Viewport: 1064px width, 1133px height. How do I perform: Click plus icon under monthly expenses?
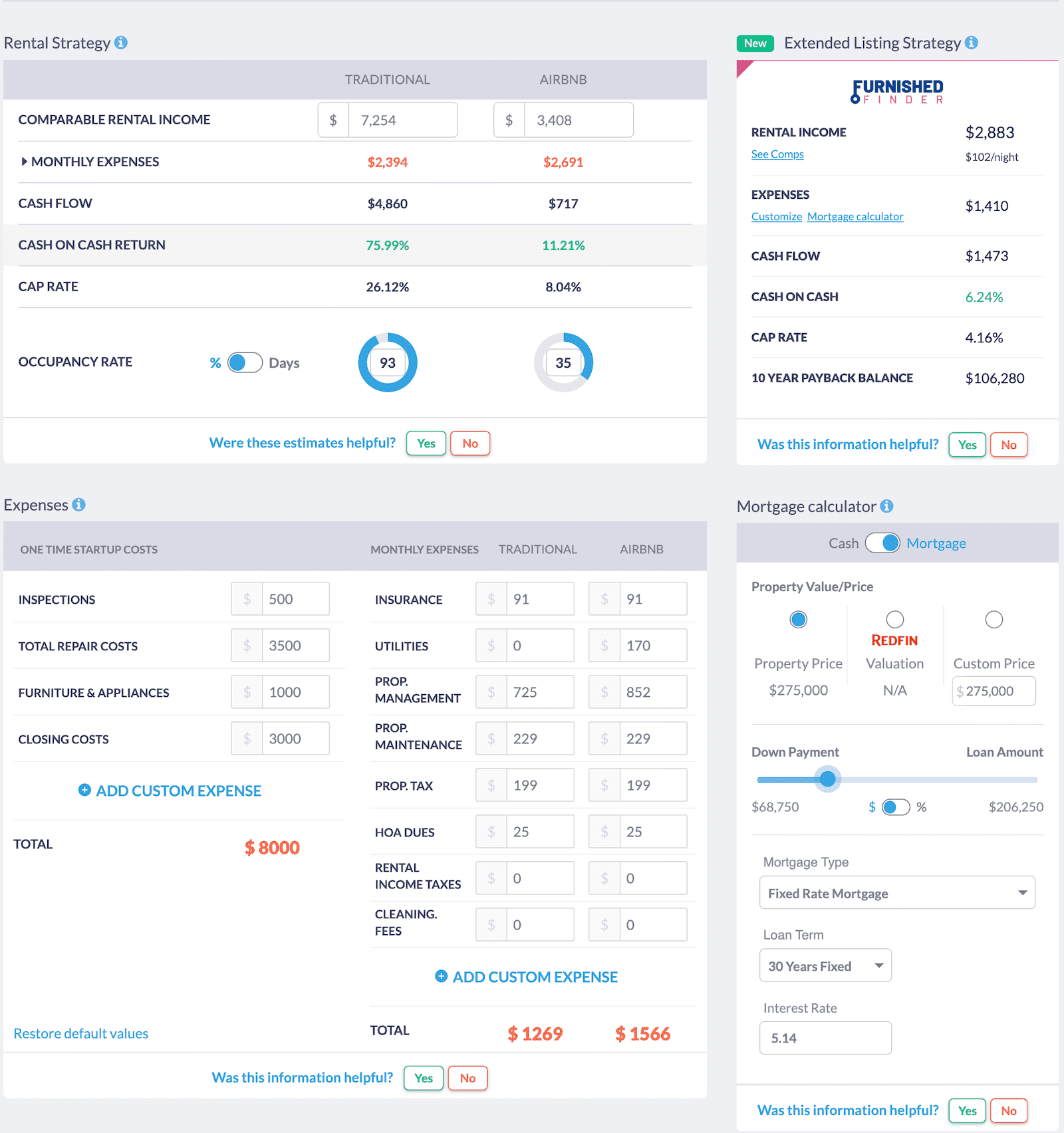441,976
